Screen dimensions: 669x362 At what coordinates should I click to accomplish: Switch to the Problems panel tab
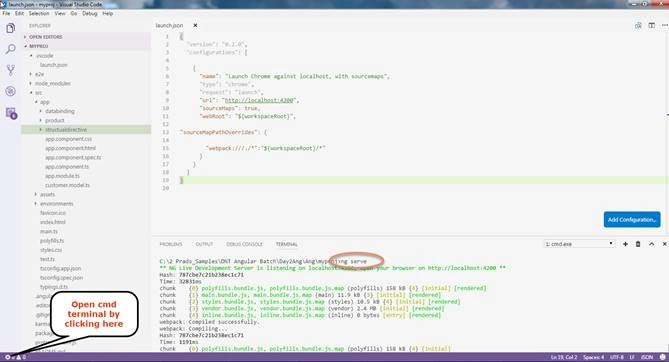coord(171,244)
